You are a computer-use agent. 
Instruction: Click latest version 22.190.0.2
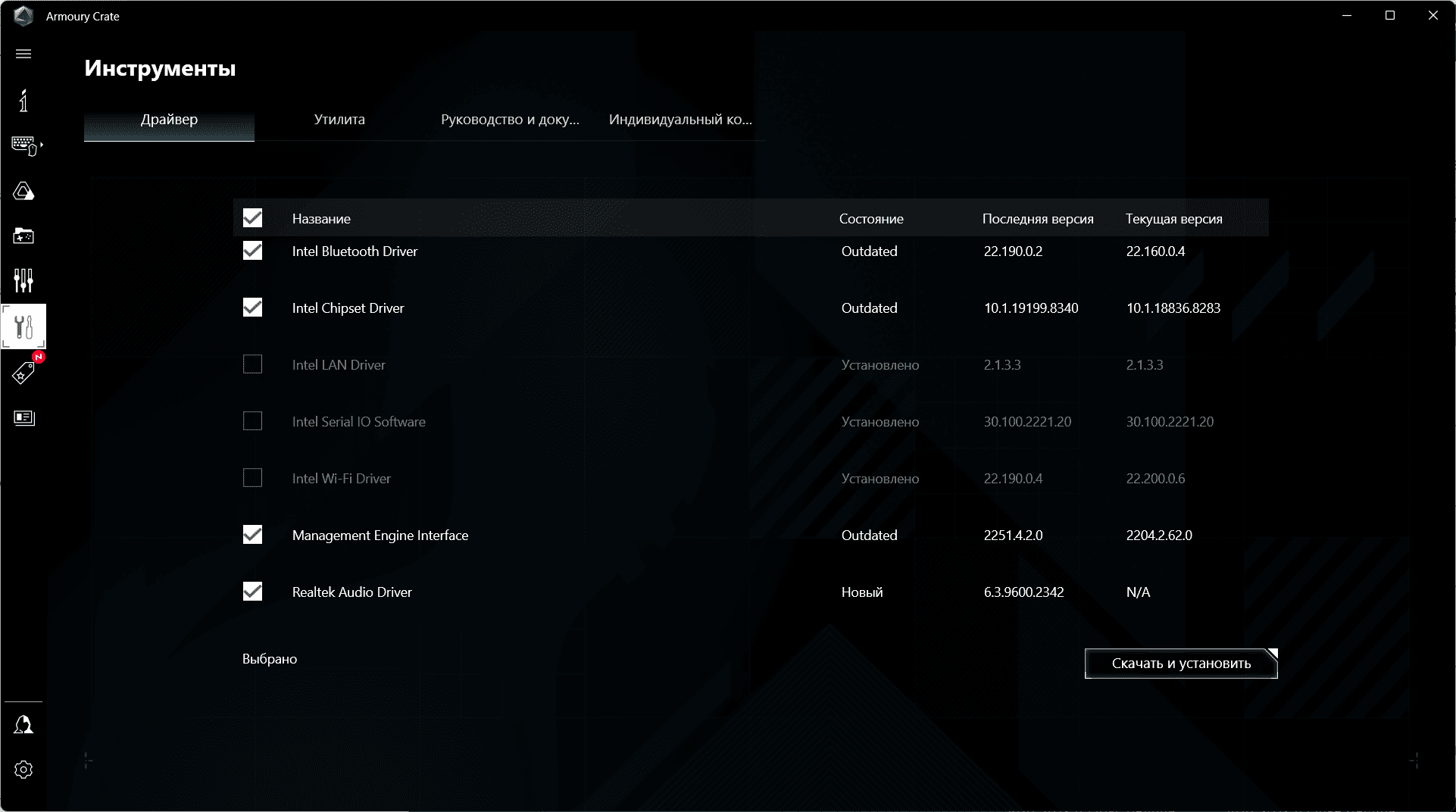[1013, 251]
